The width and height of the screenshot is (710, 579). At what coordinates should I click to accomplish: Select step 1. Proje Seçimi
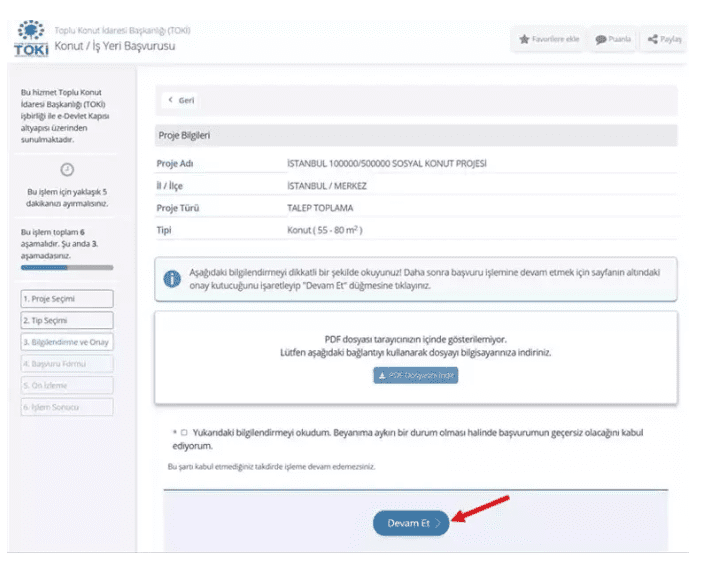point(66,298)
